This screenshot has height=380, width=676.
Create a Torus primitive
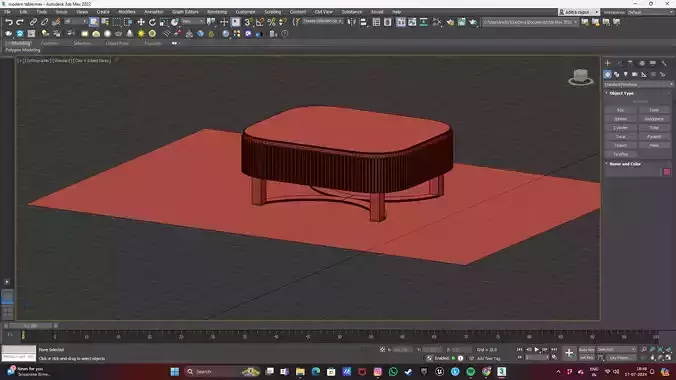click(620, 136)
